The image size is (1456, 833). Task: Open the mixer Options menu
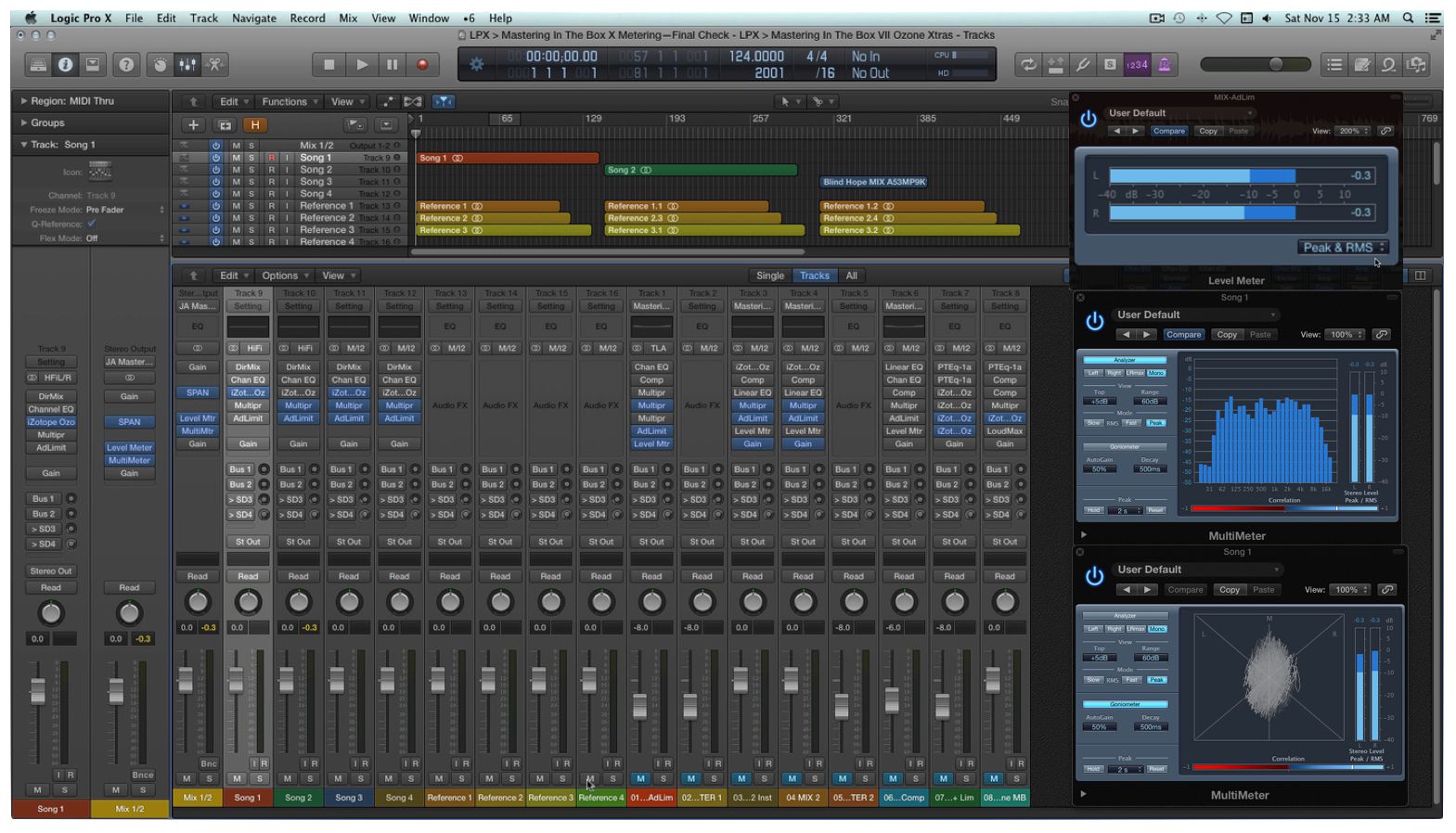click(x=284, y=276)
